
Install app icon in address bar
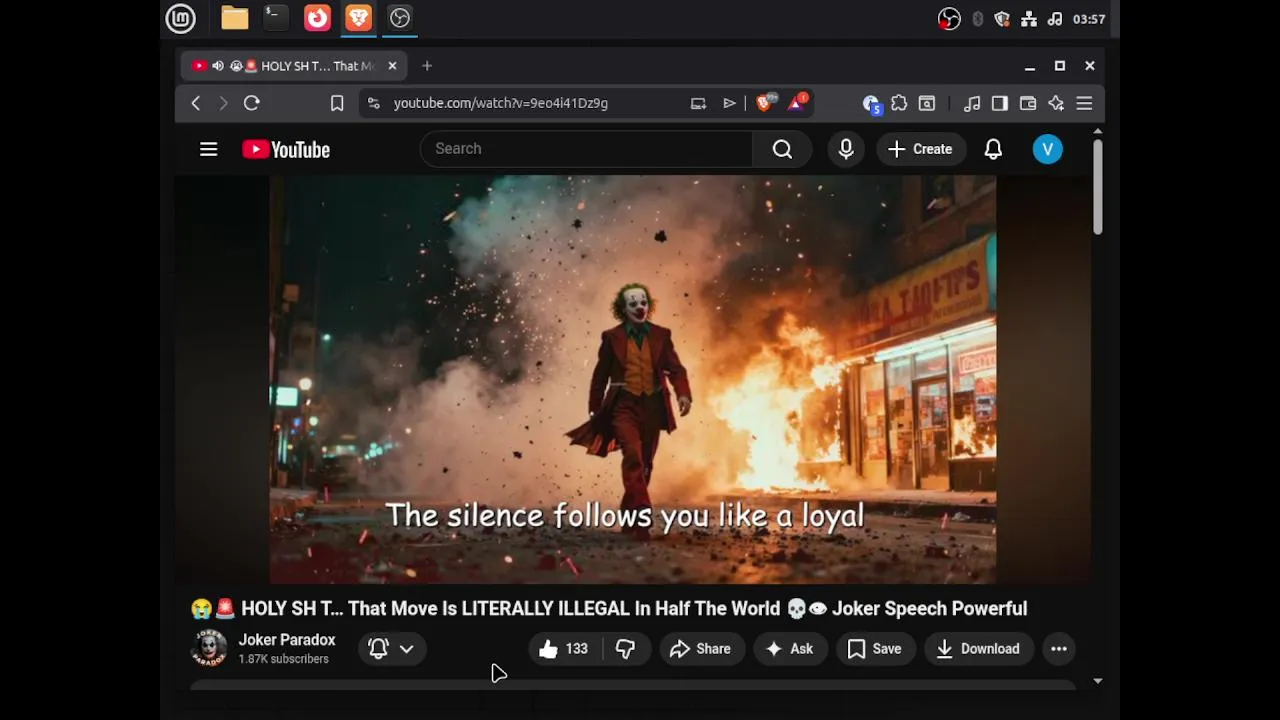point(698,103)
